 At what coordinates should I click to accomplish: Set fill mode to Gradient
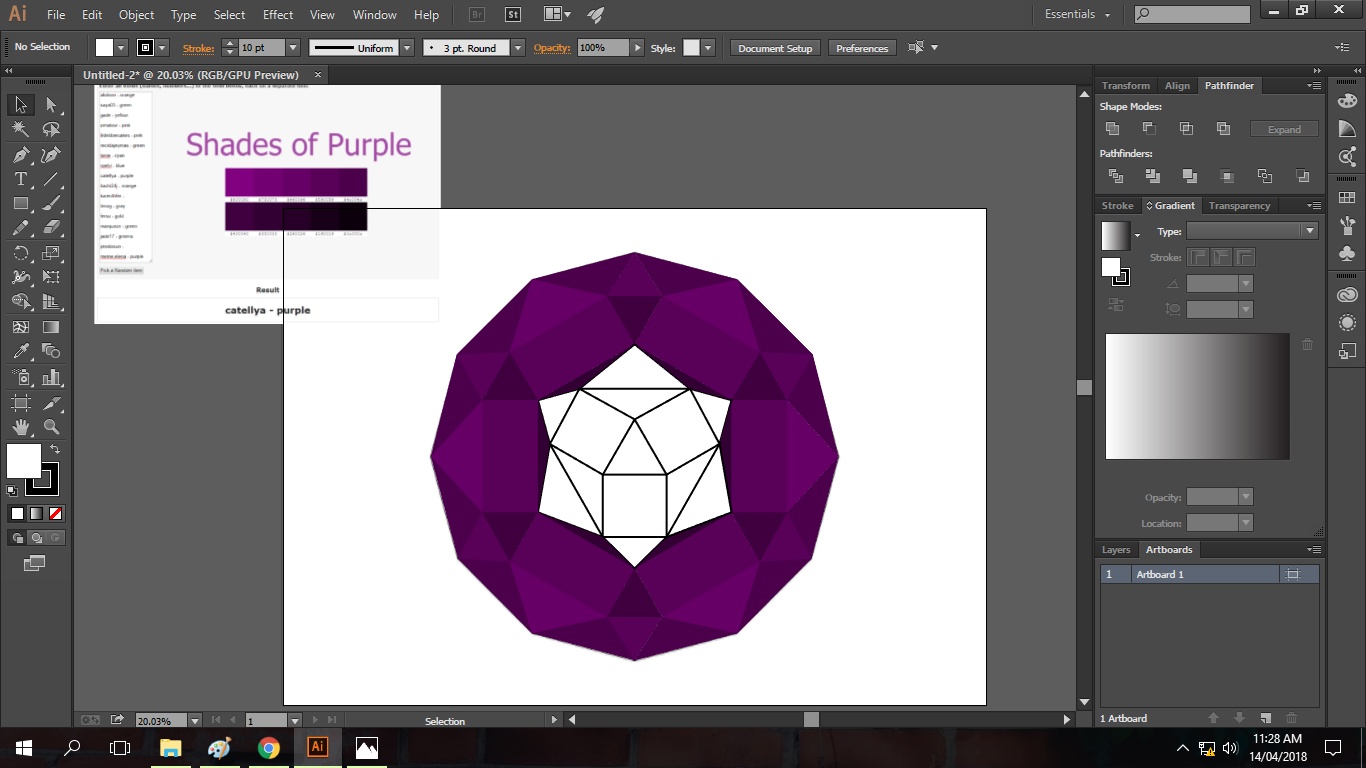[37, 513]
